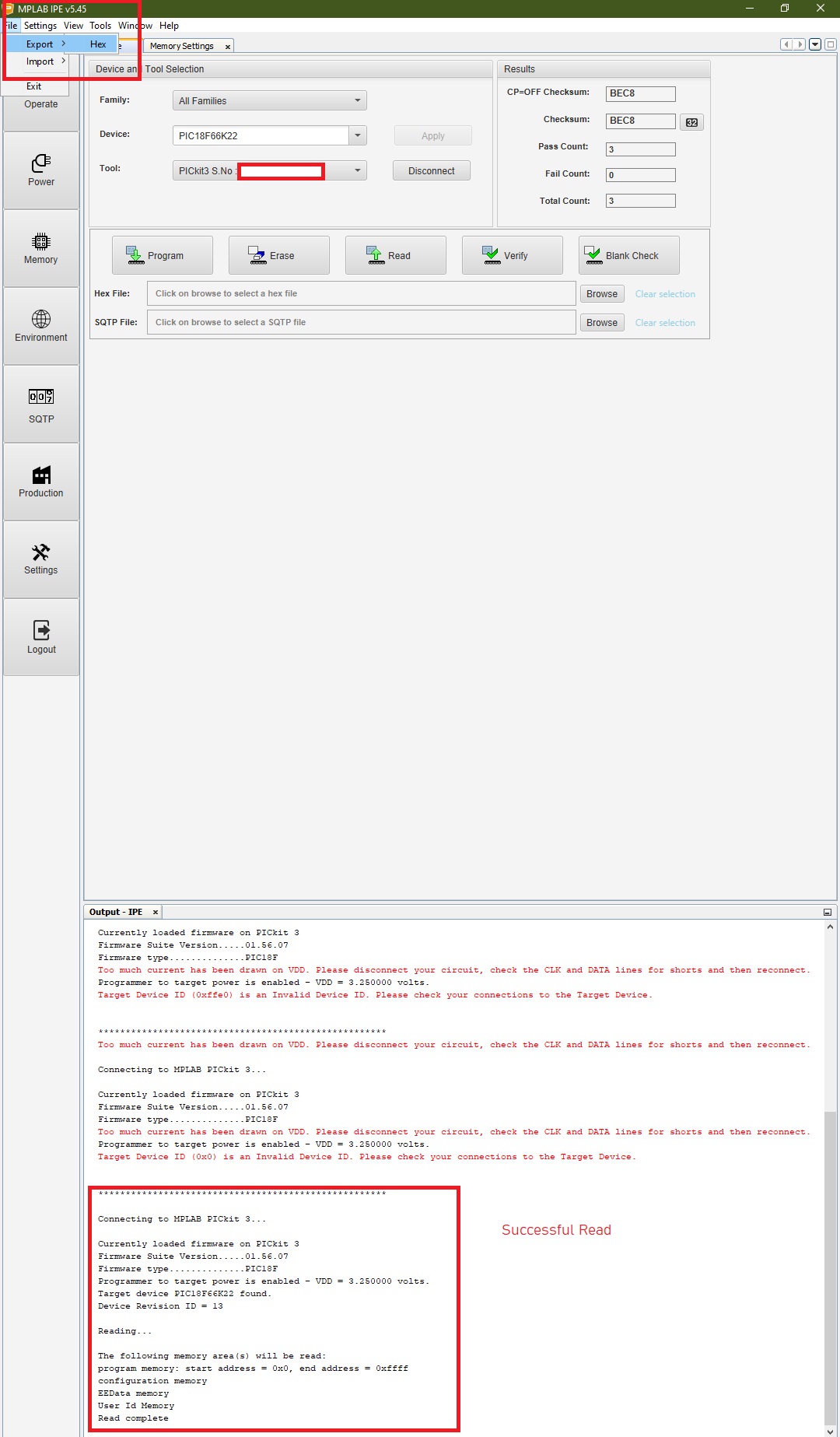Toggle the 32-bit checksum icon button
This screenshot has height=1437, width=840.
coord(691,122)
